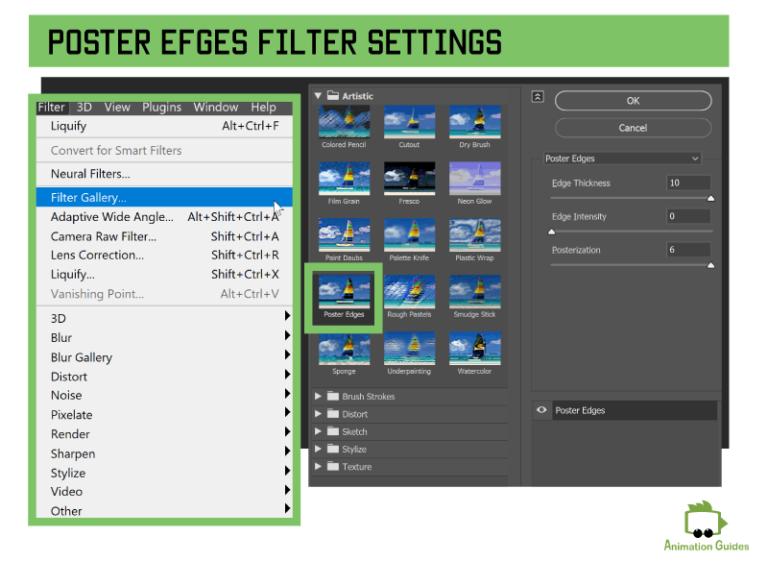768x561 pixels.
Task: Select the Poster Edges filter thumbnail
Action: click(x=343, y=290)
